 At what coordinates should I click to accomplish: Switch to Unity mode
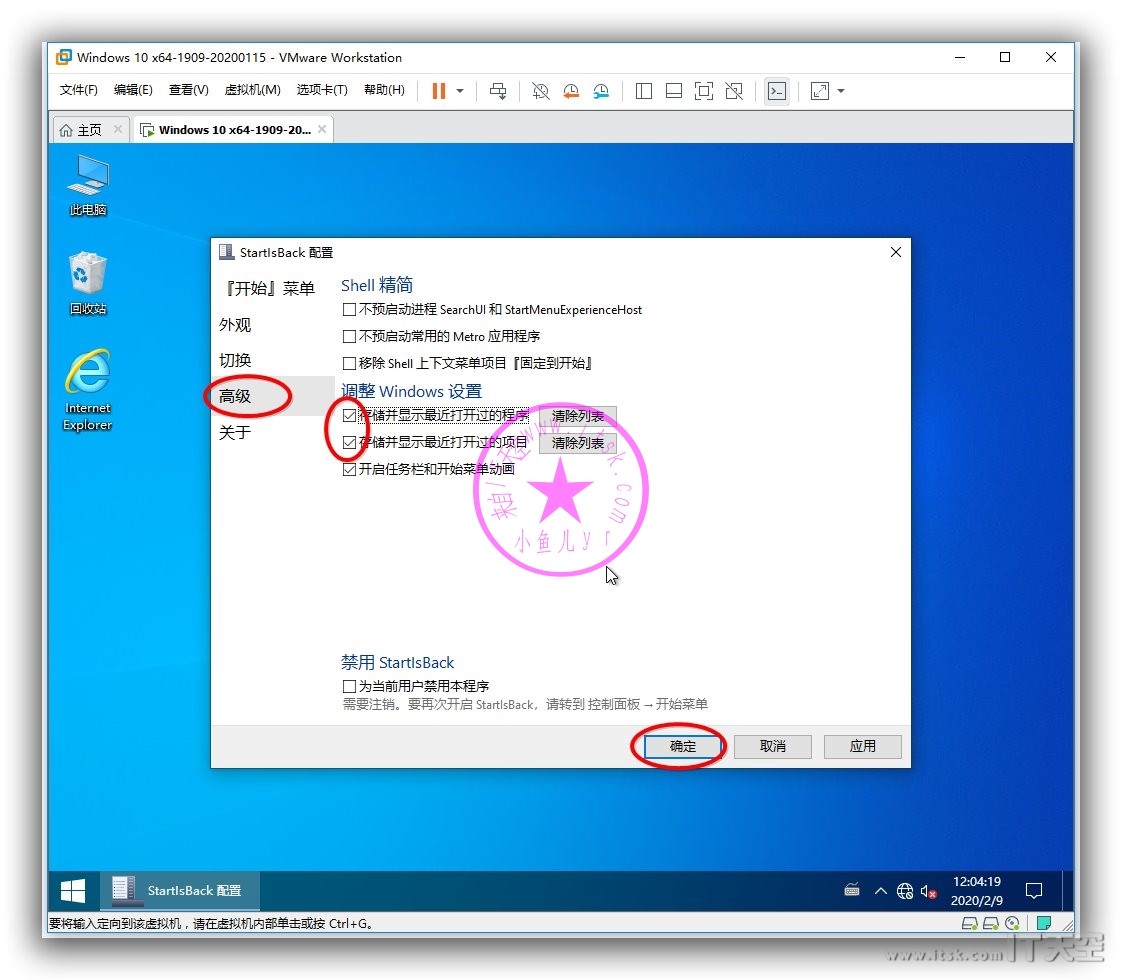click(x=733, y=91)
